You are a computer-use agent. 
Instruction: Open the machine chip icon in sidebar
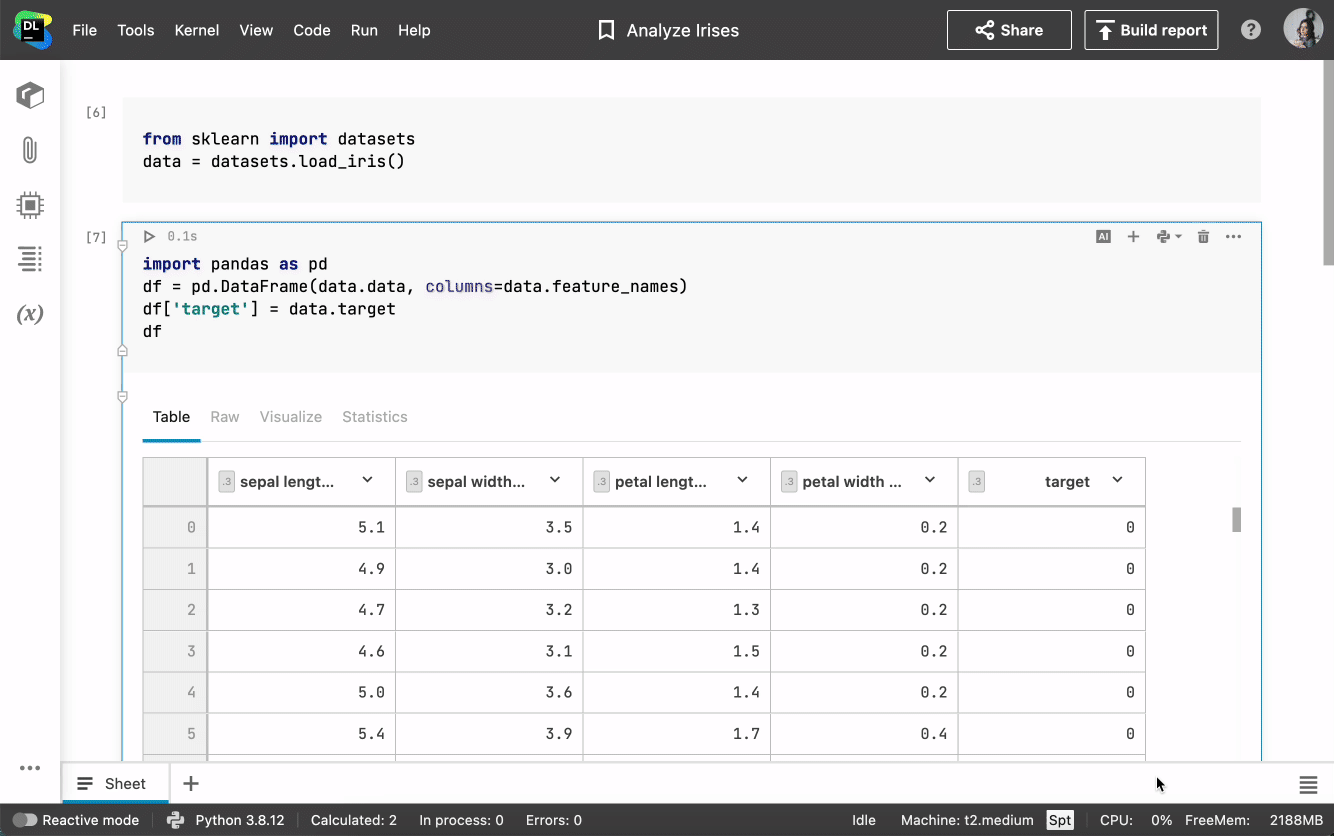pyautogui.click(x=30, y=205)
